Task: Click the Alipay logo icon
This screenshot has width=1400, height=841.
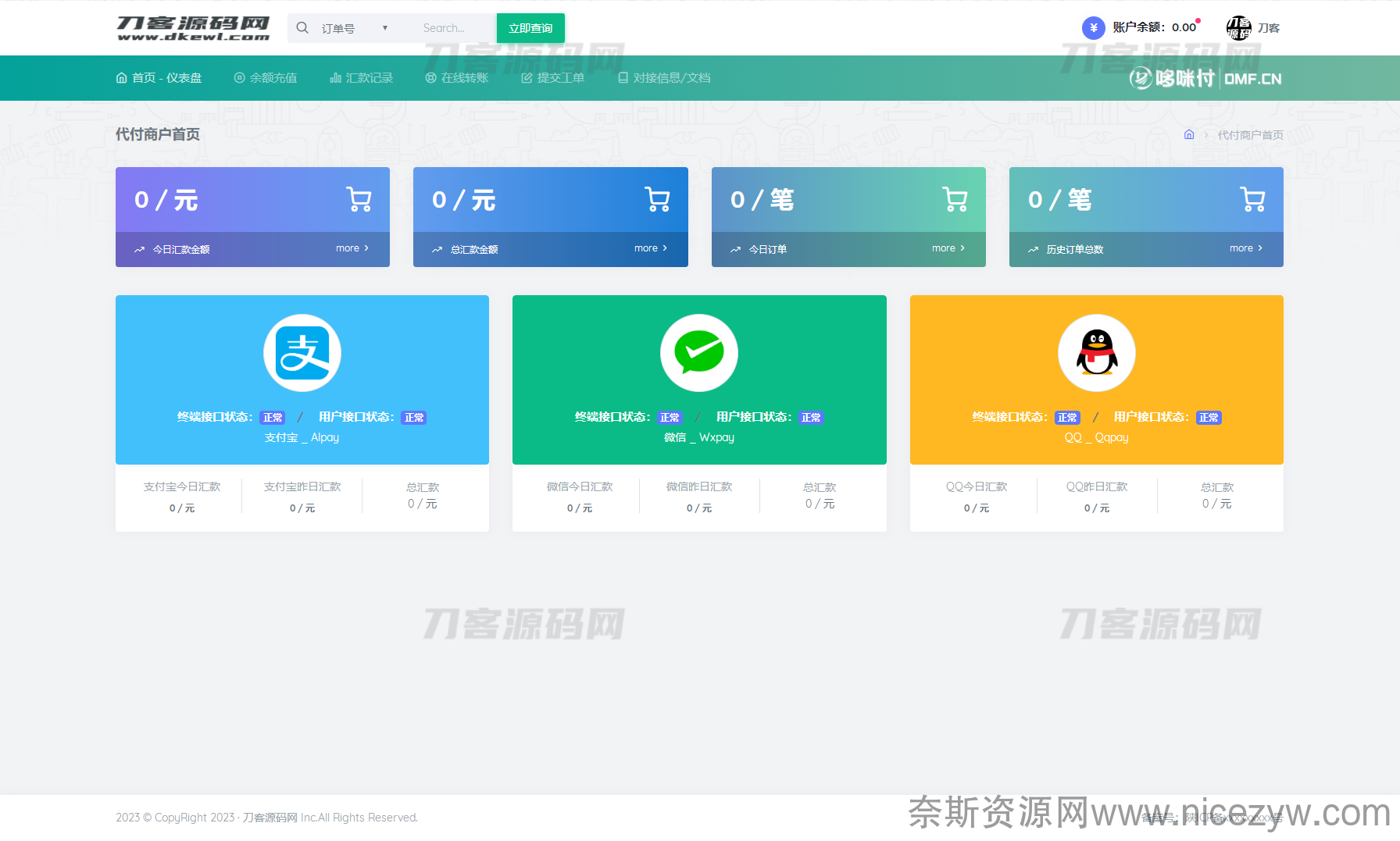Action: click(302, 353)
